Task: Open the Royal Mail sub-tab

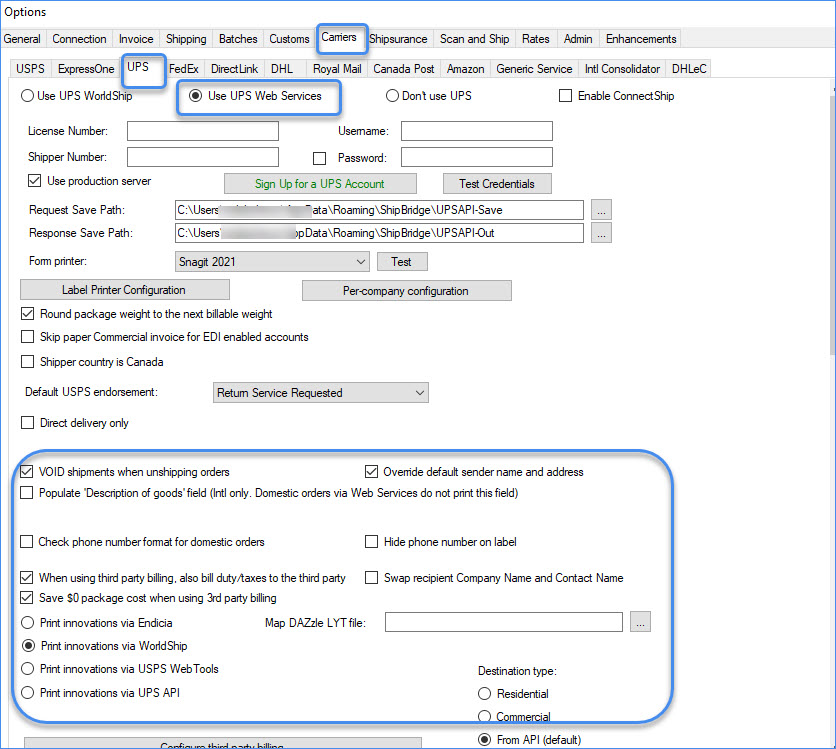Action: (x=337, y=69)
